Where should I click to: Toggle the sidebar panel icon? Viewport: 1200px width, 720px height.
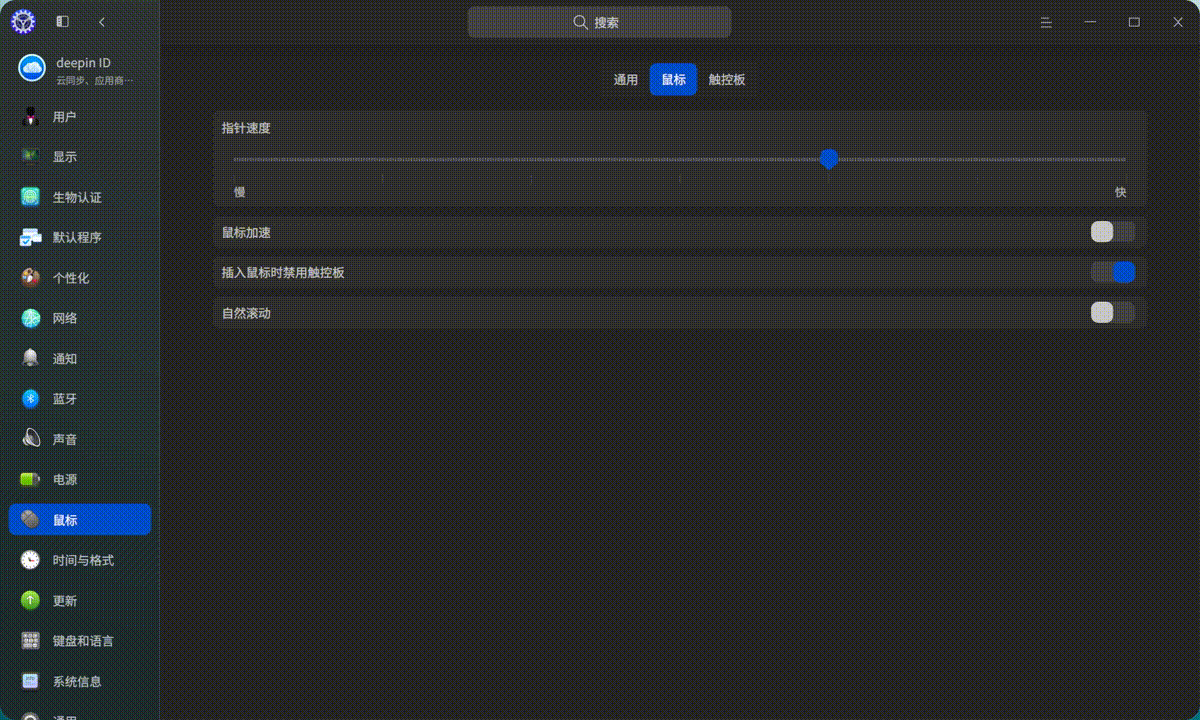63,22
